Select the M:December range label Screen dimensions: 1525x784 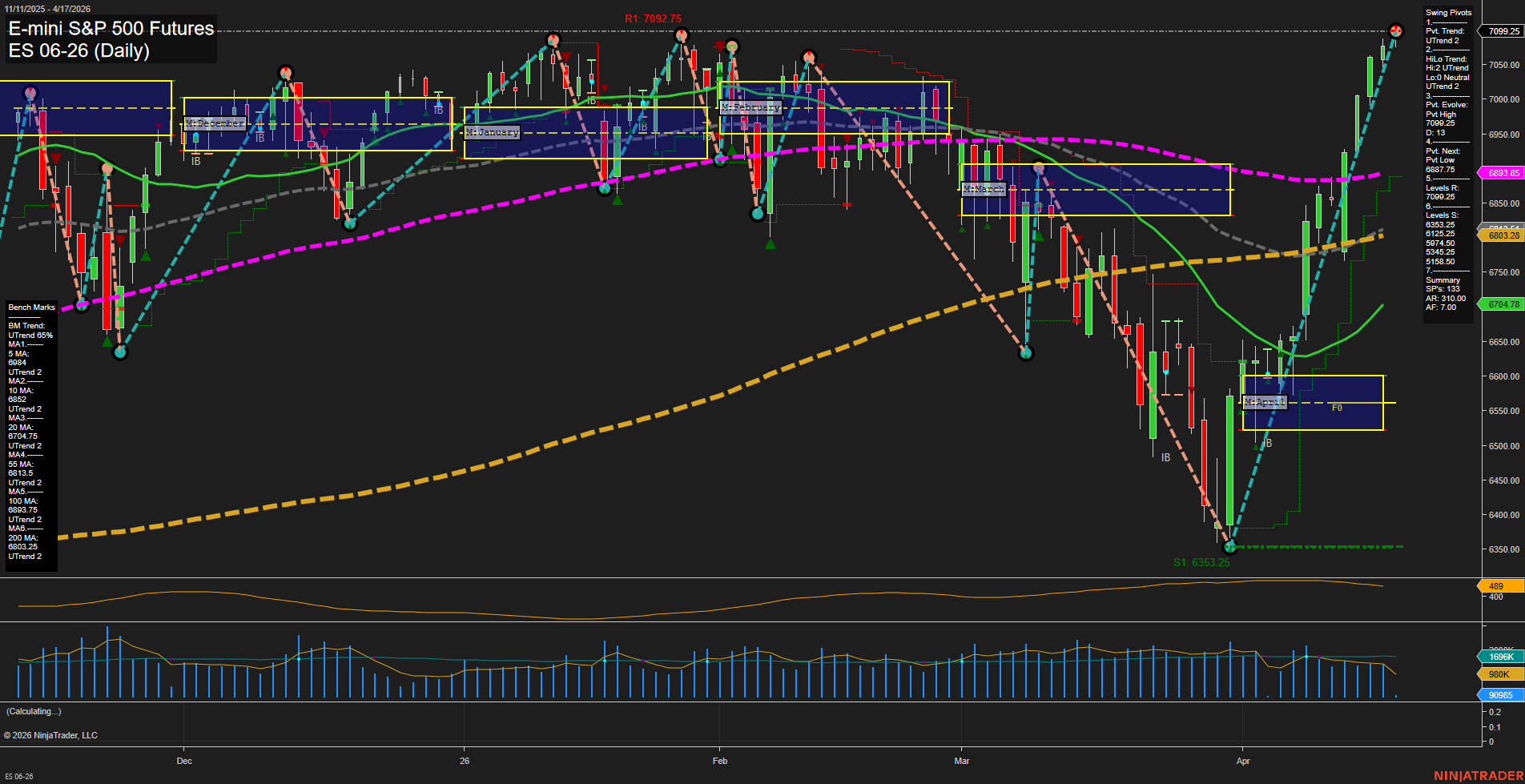[214, 123]
